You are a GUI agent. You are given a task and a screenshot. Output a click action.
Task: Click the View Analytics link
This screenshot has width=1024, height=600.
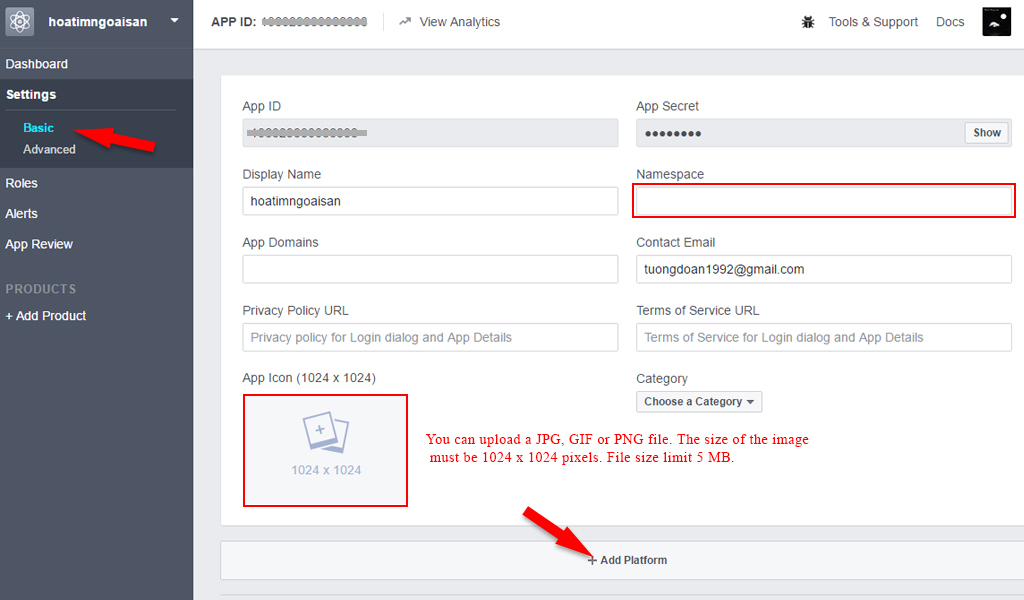point(459,22)
